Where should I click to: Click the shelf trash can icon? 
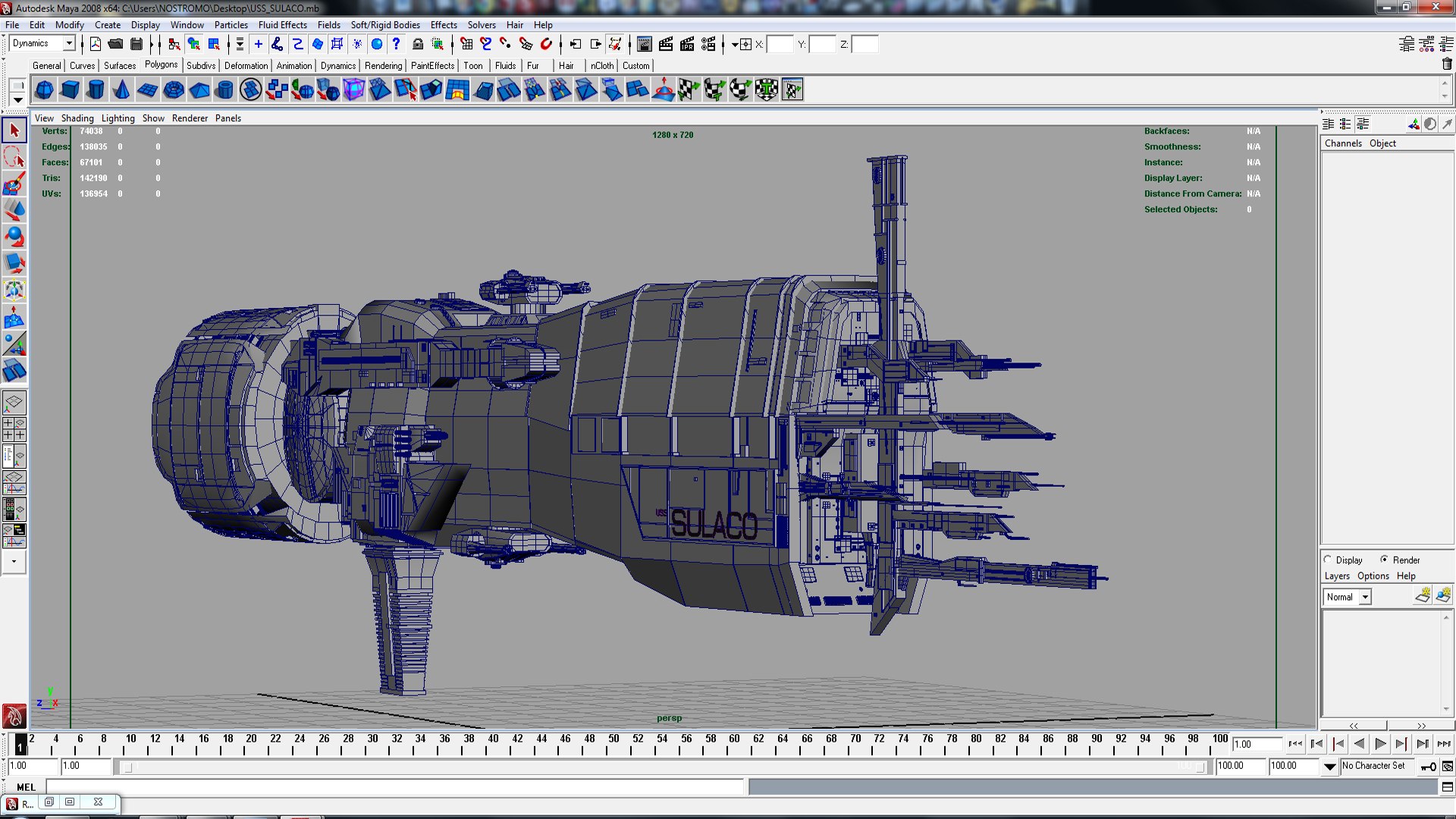click(1447, 64)
